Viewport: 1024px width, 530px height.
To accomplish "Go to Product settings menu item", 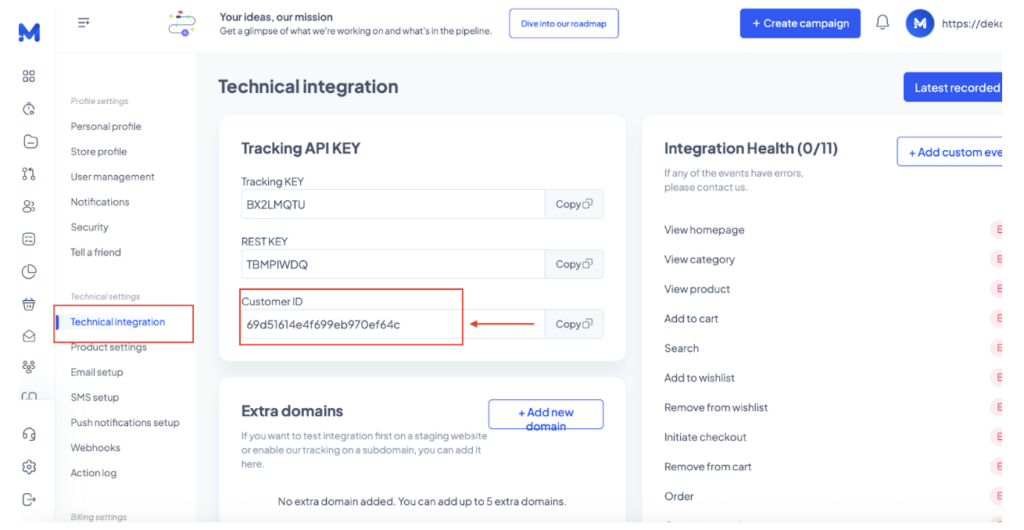I will (108, 347).
